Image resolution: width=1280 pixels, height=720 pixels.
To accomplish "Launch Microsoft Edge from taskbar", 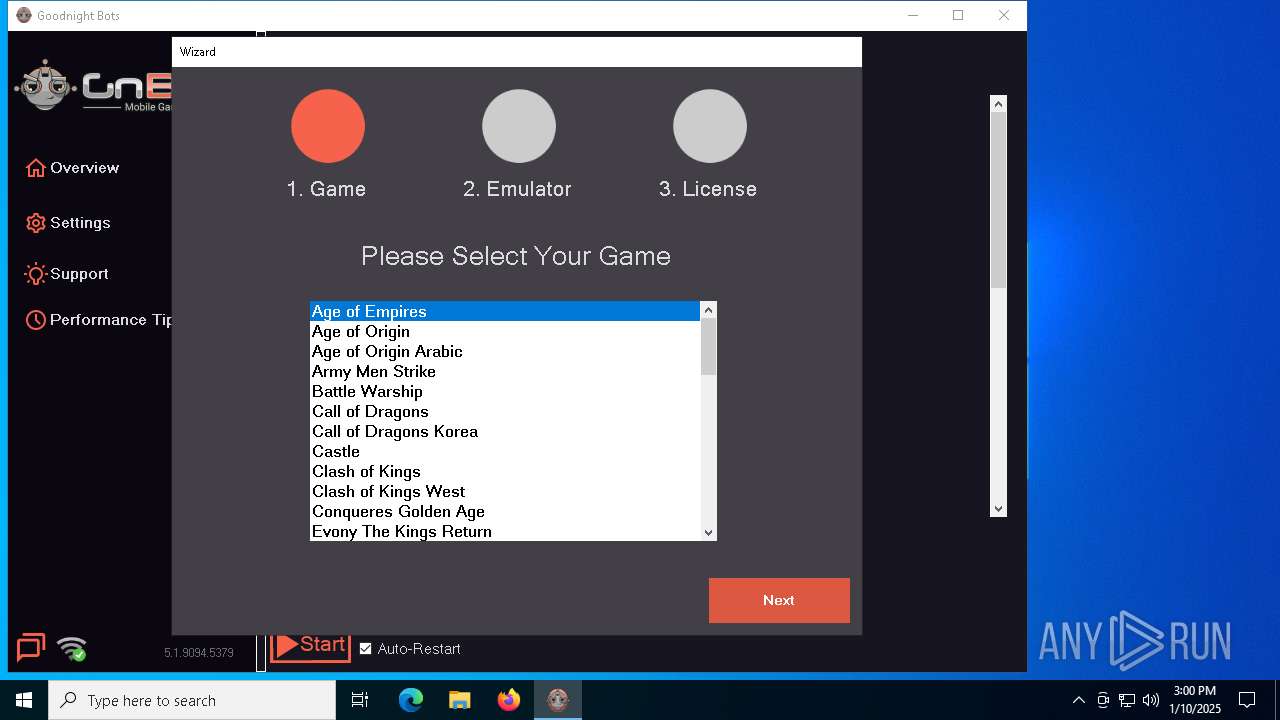I will pyautogui.click(x=411, y=700).
